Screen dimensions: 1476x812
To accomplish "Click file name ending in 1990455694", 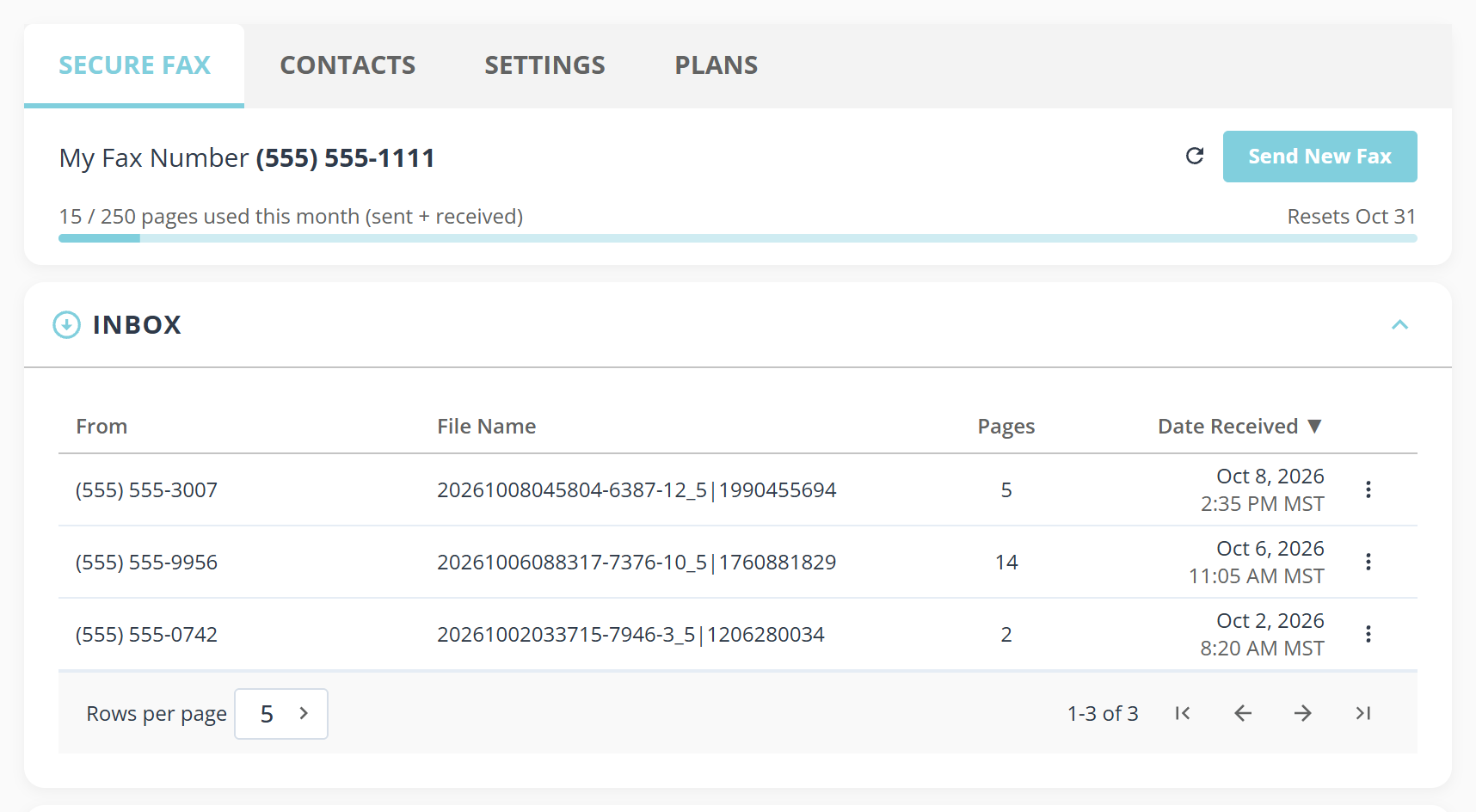I will click(x=637, y=490).
